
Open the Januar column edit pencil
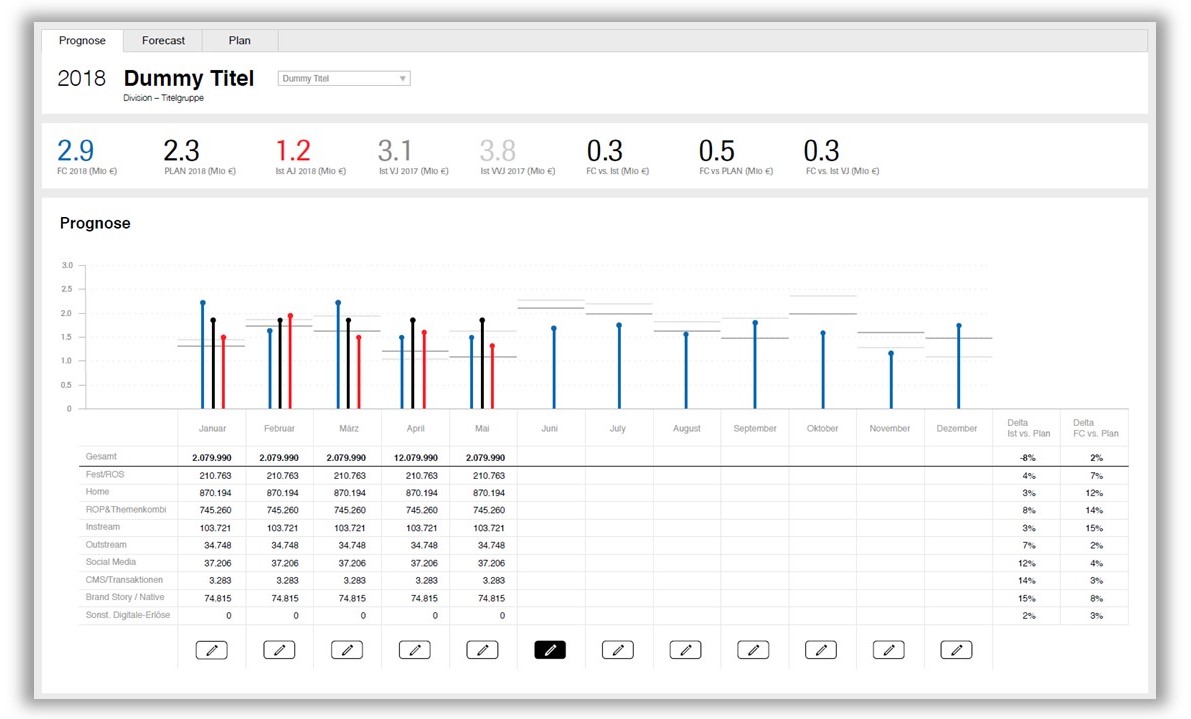pyautogui.click(x=212, y=650)
